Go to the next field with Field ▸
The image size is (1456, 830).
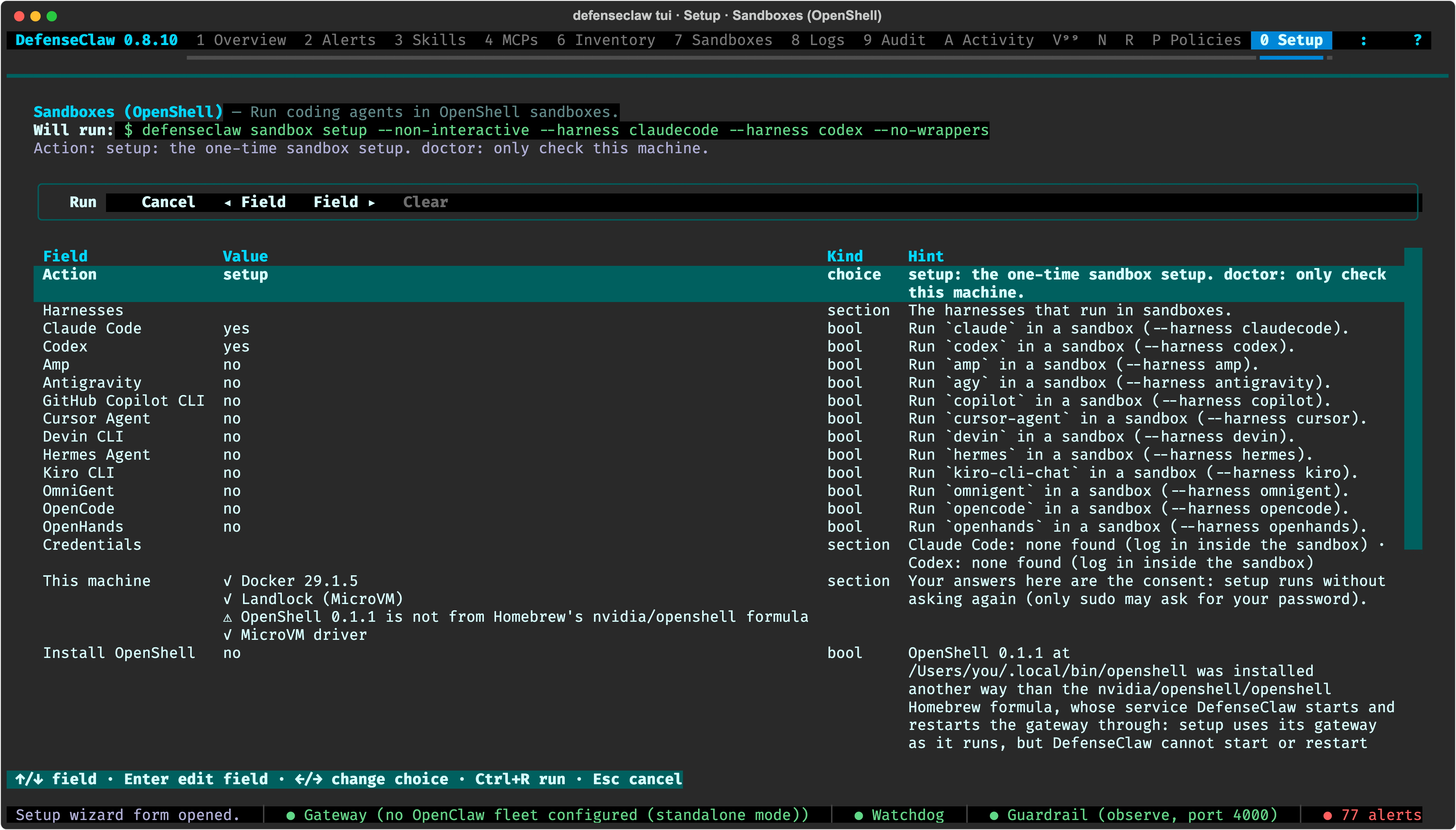pos(344,202)
